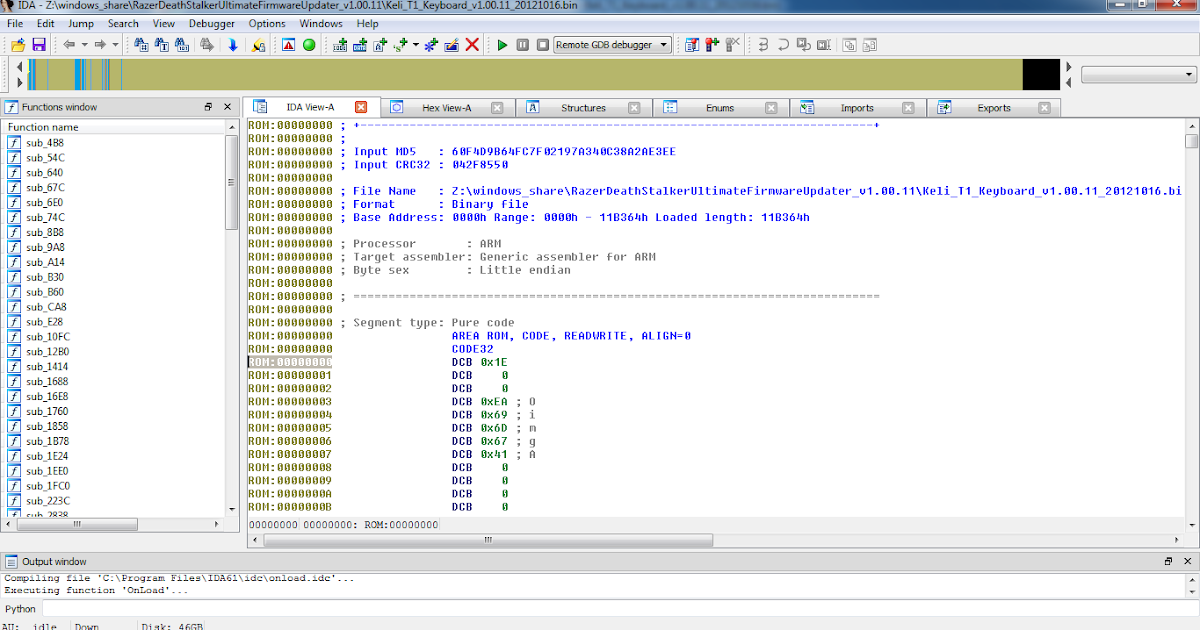The height and width of the screenshot is (630, 1200).
Task: Open the Options menu
Action: coord(267,23)
